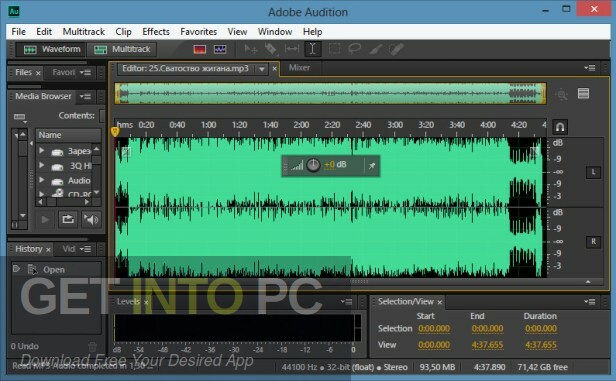The image size is (616, 381).
Task: Open the Favorites menu
Action: coord(198,32)
